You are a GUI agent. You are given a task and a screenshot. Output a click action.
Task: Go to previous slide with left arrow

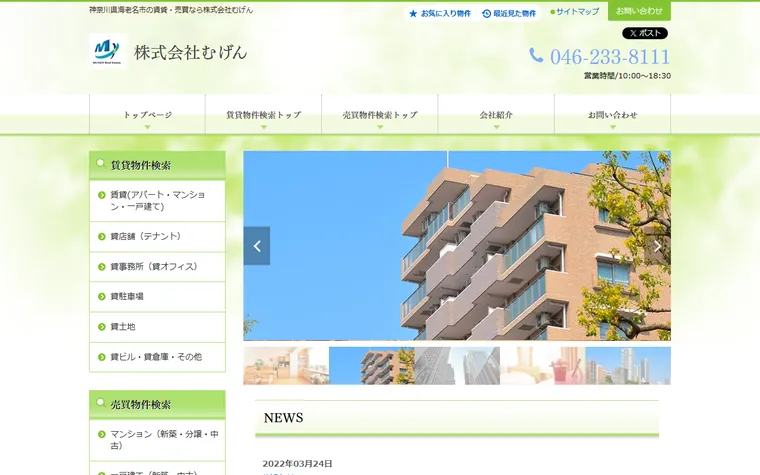[x=257, y=246]
